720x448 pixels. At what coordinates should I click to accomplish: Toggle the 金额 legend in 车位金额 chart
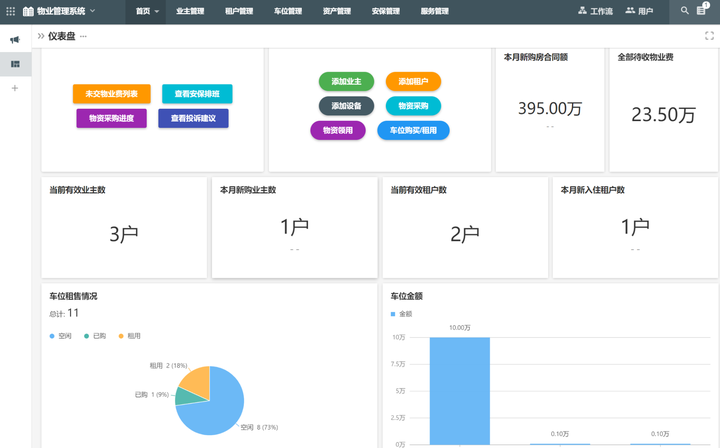point(401,314)
